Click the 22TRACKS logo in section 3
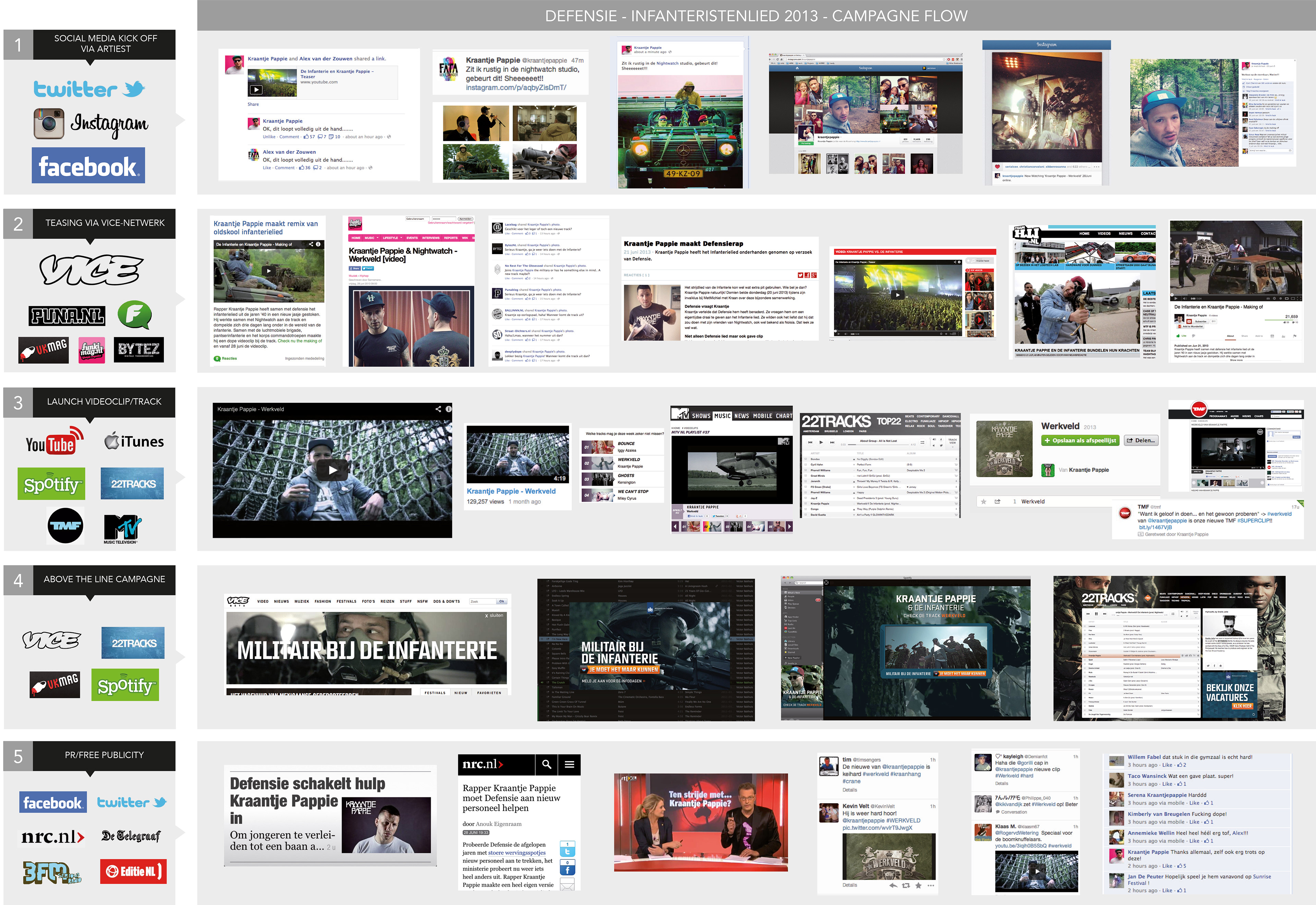This screenshot has height=905, width=1316. coord(133,484)
